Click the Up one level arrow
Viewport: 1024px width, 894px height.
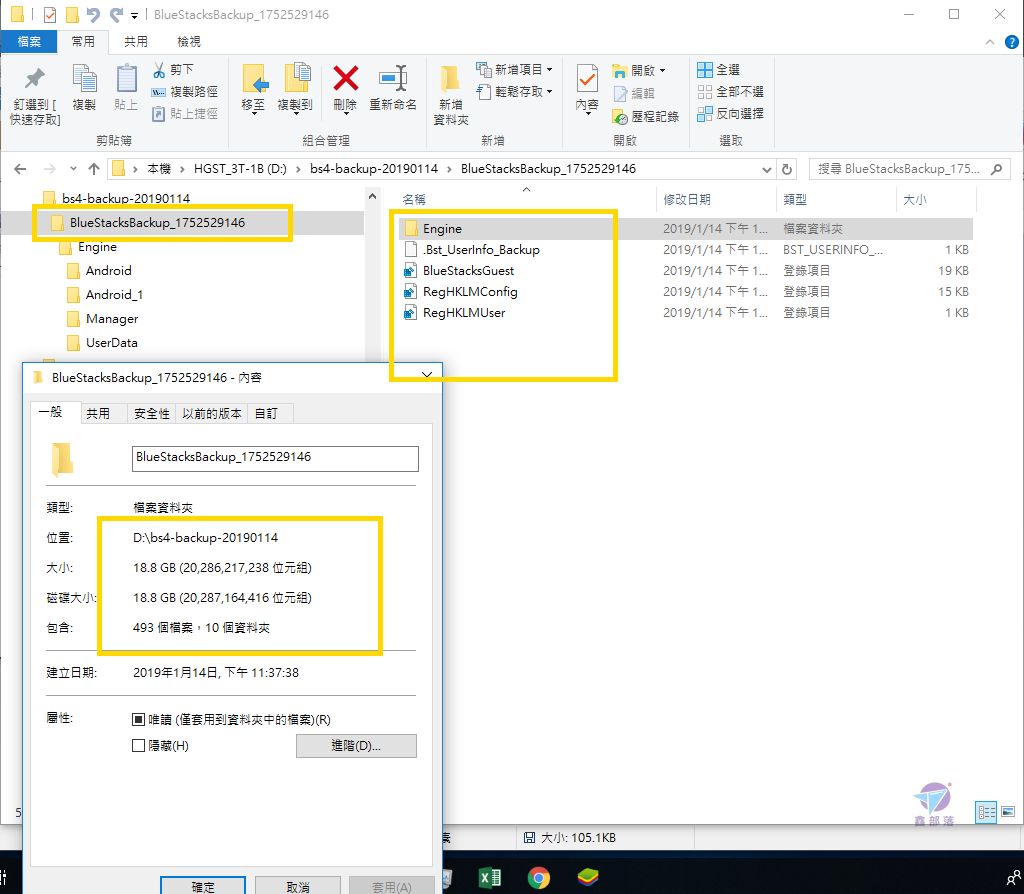tap(94, 169)
